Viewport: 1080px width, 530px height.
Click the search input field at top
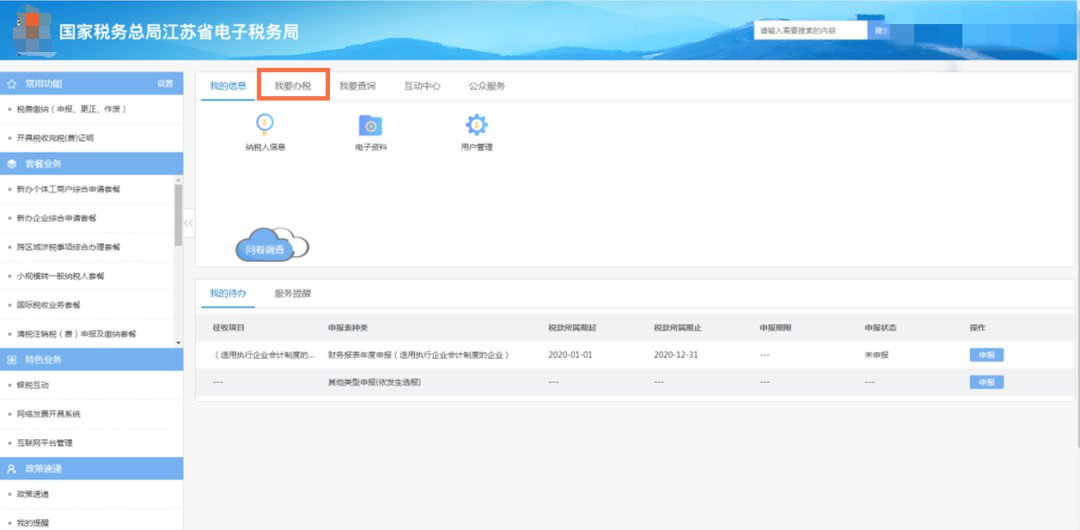point(810,31)
